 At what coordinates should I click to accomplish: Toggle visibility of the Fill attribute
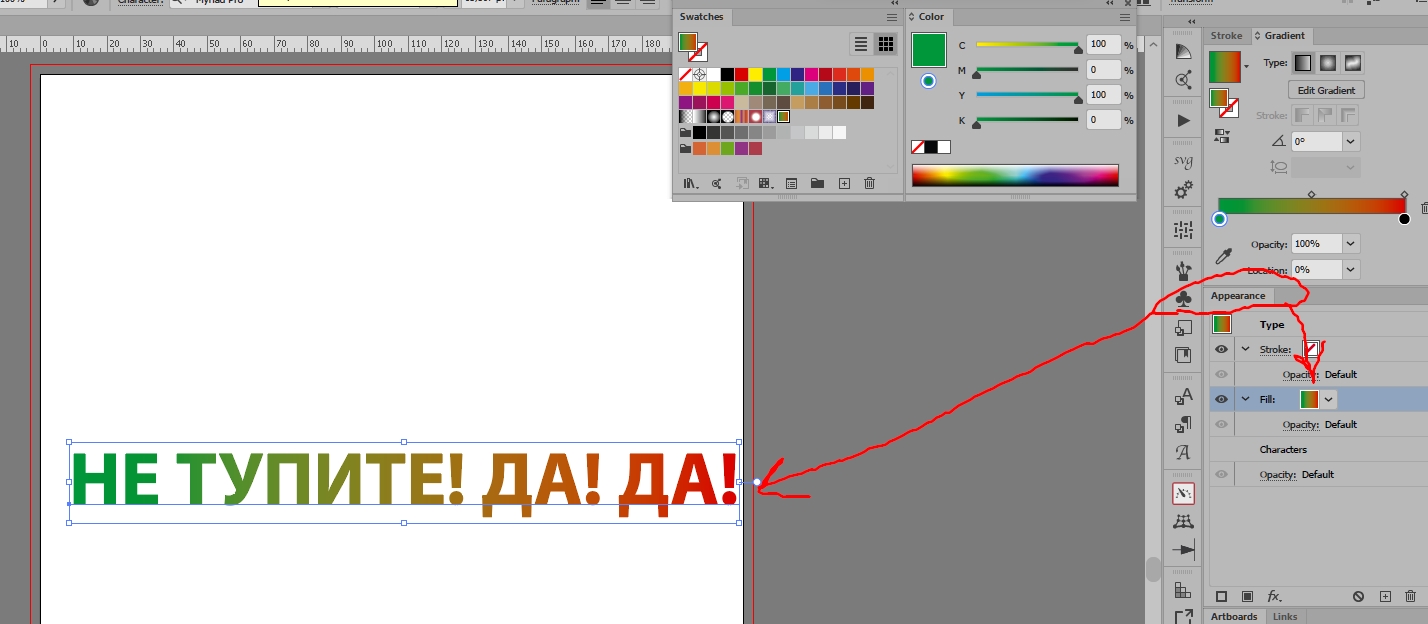click(1222, 399)
